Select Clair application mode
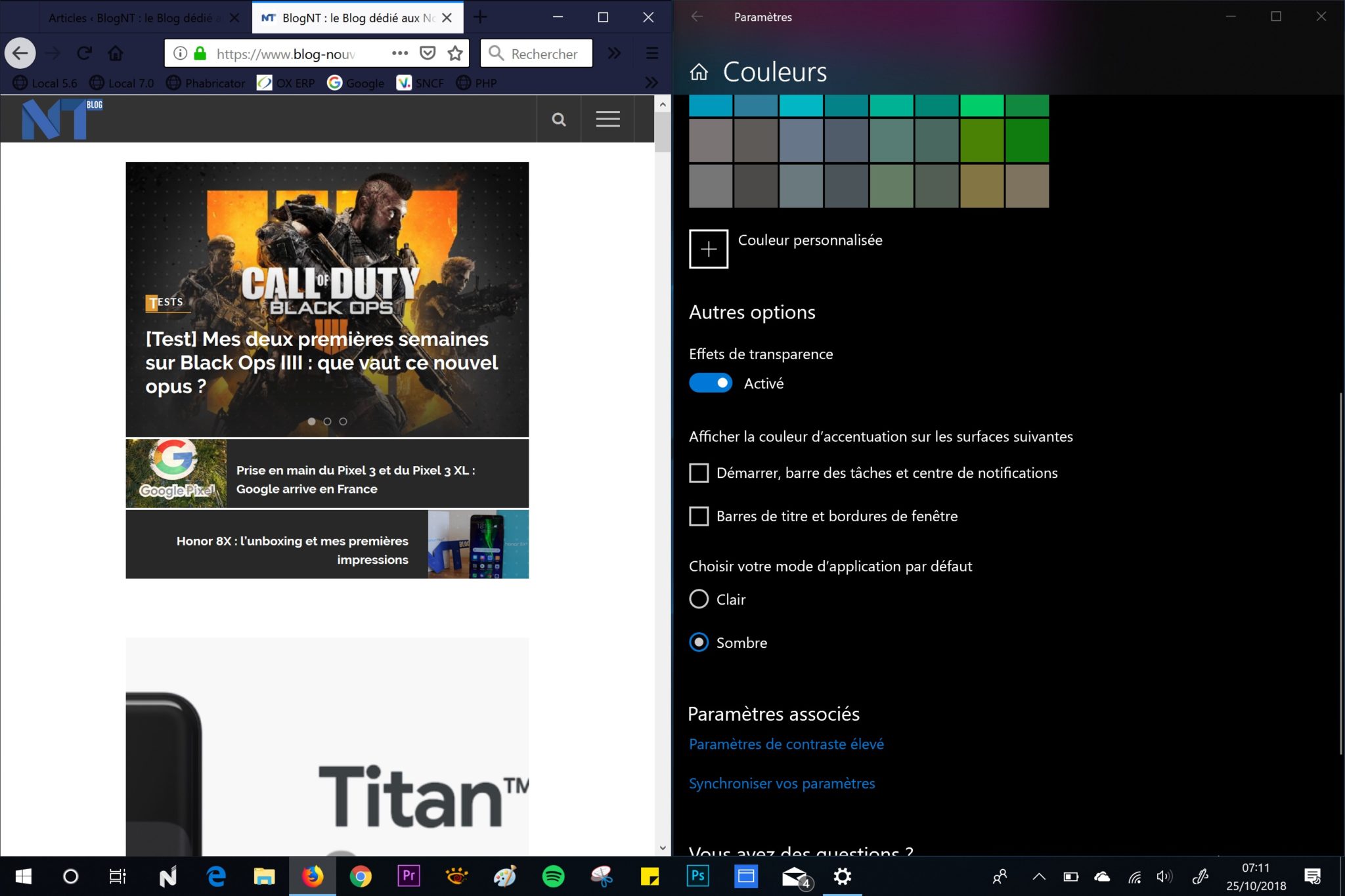 click(699, 599)
